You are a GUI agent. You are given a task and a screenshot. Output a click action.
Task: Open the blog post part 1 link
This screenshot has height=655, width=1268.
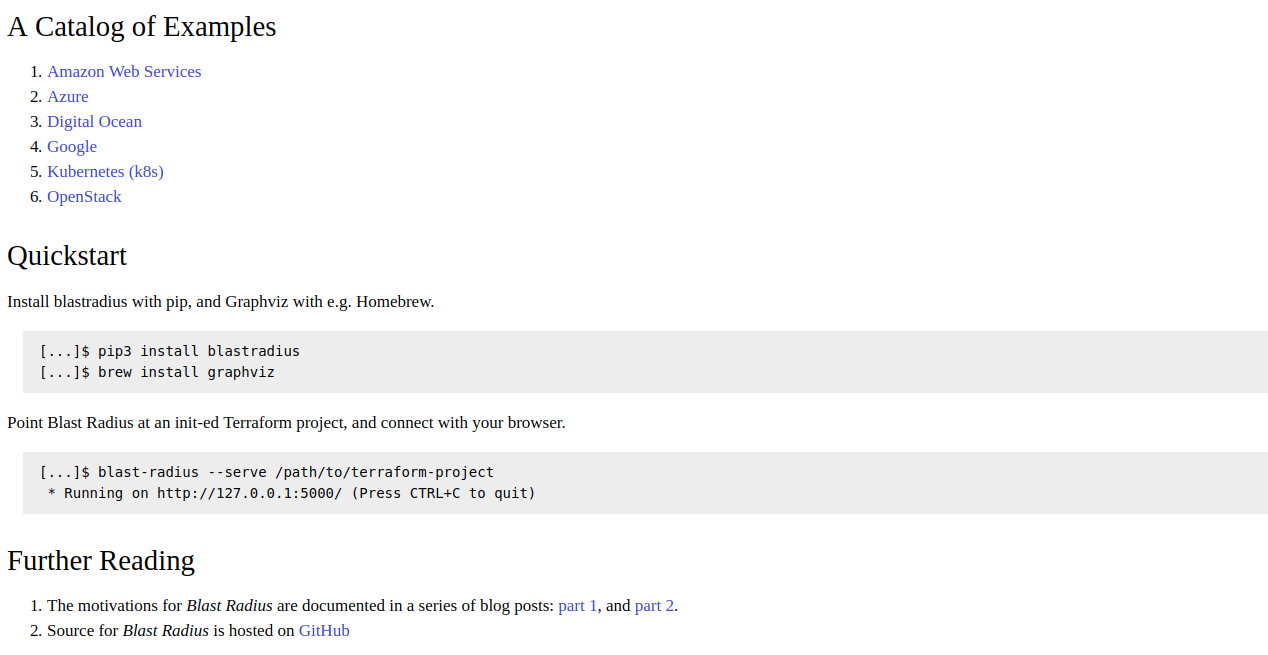(578, 606)
